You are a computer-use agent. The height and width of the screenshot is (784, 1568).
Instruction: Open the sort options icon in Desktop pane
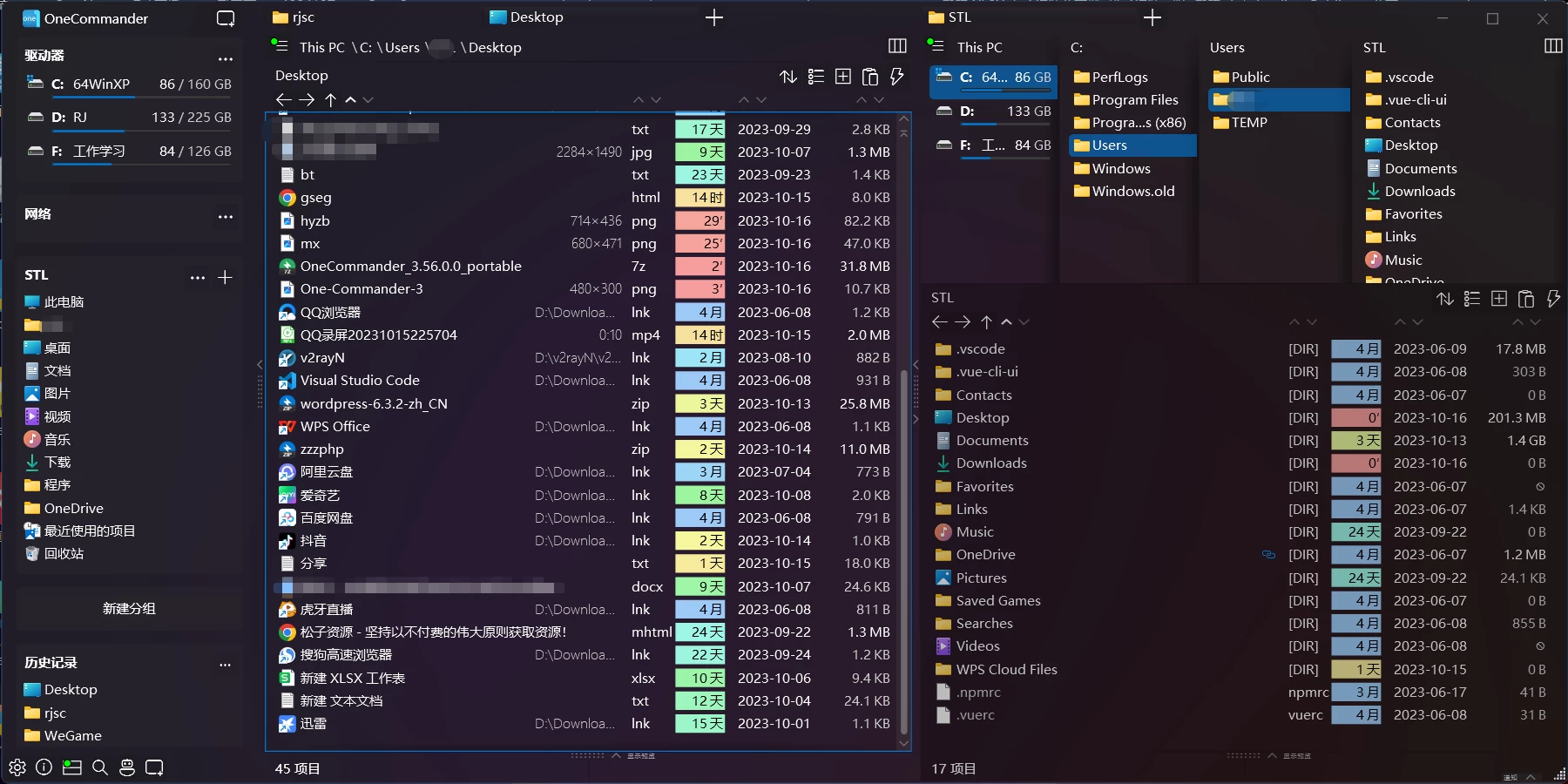(788, 77)
